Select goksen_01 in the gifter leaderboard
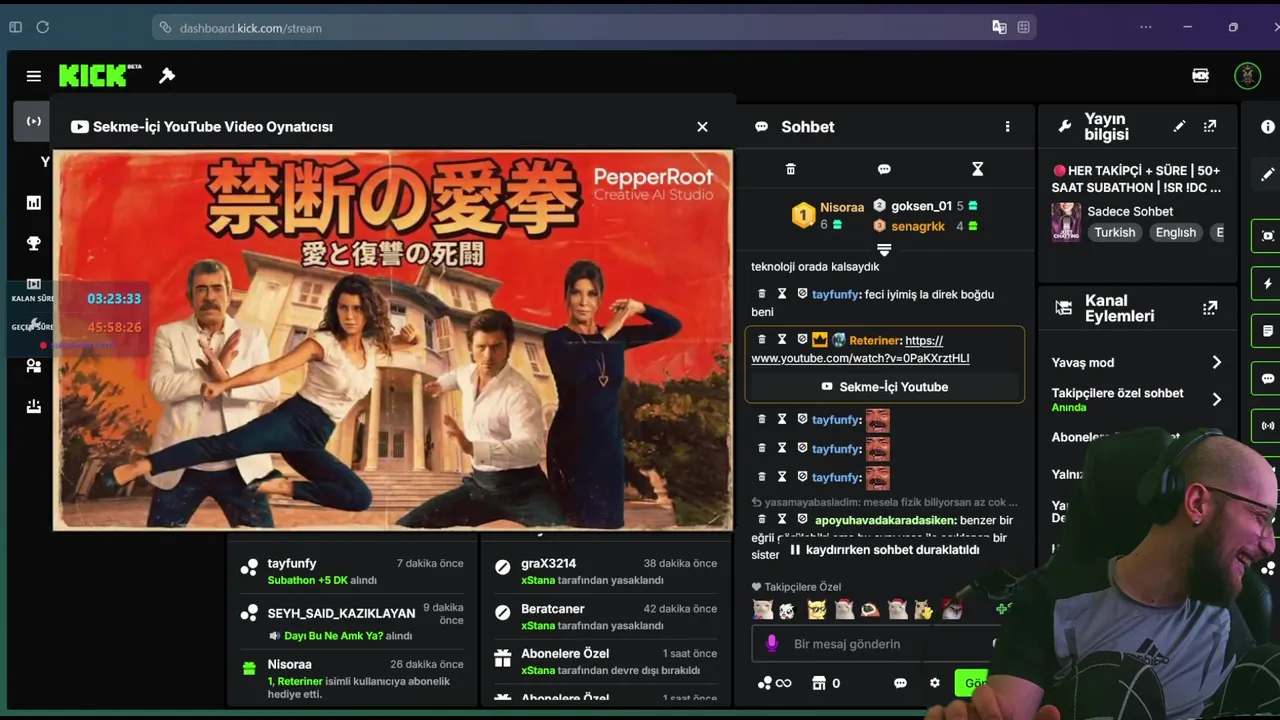1280x720 pixels. (x=921, y=206)
